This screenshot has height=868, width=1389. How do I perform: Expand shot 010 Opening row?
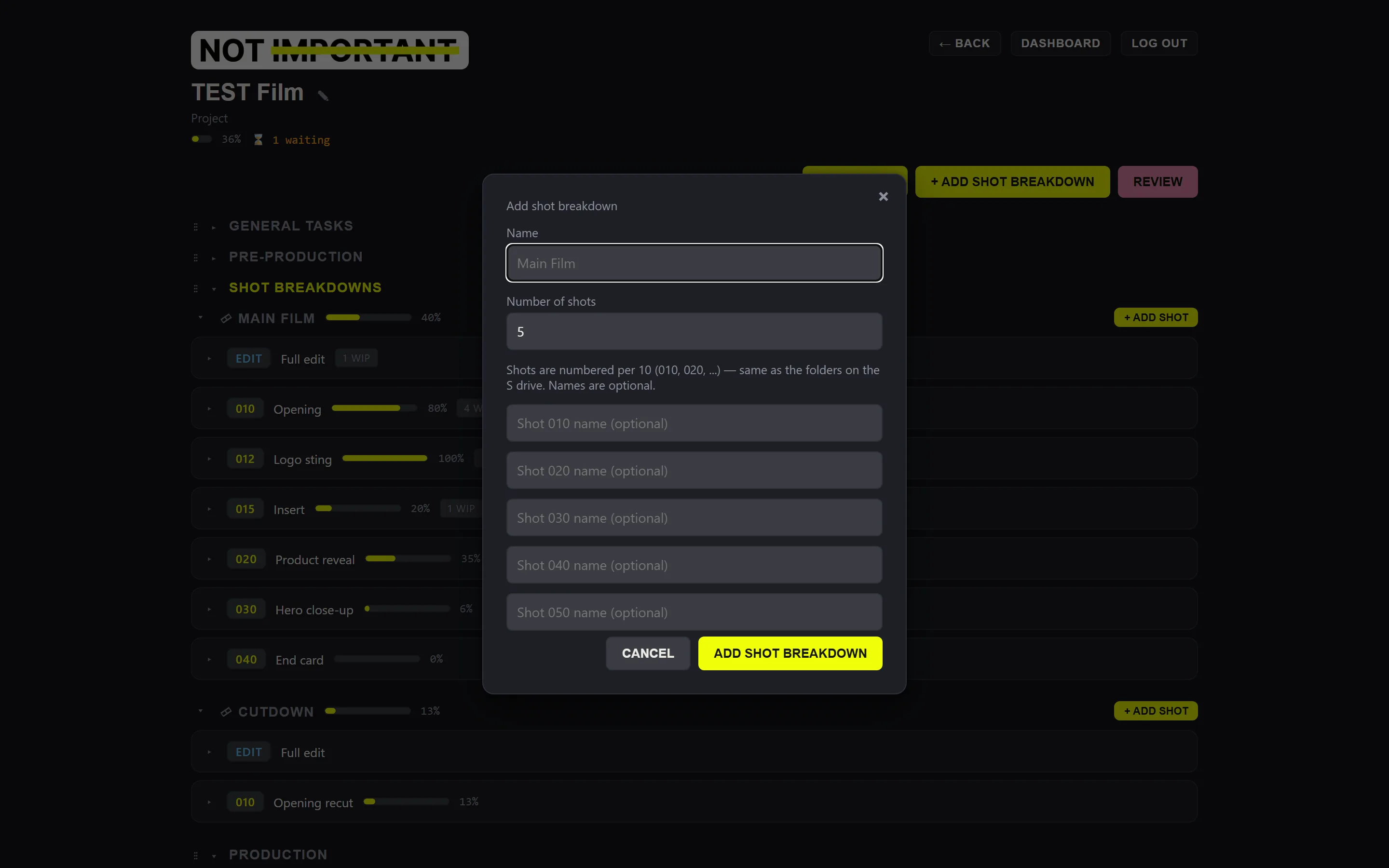pos(209,409)
